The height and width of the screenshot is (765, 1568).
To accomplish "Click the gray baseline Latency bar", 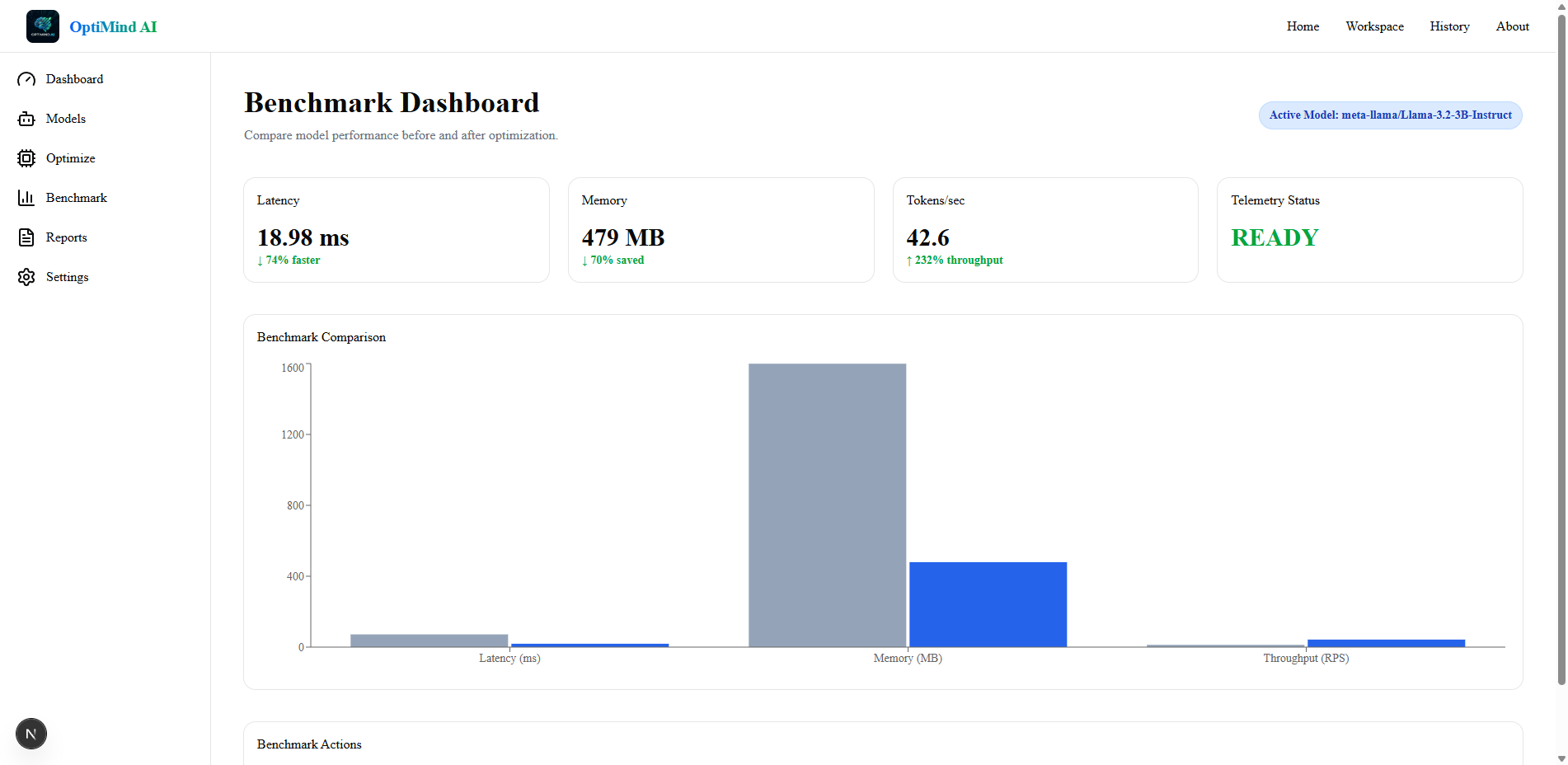I will (429, 641).
